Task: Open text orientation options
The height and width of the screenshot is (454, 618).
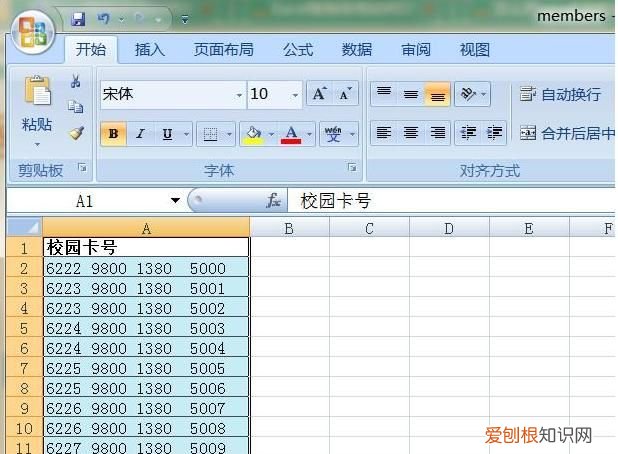Action: (x=472, y=94)
